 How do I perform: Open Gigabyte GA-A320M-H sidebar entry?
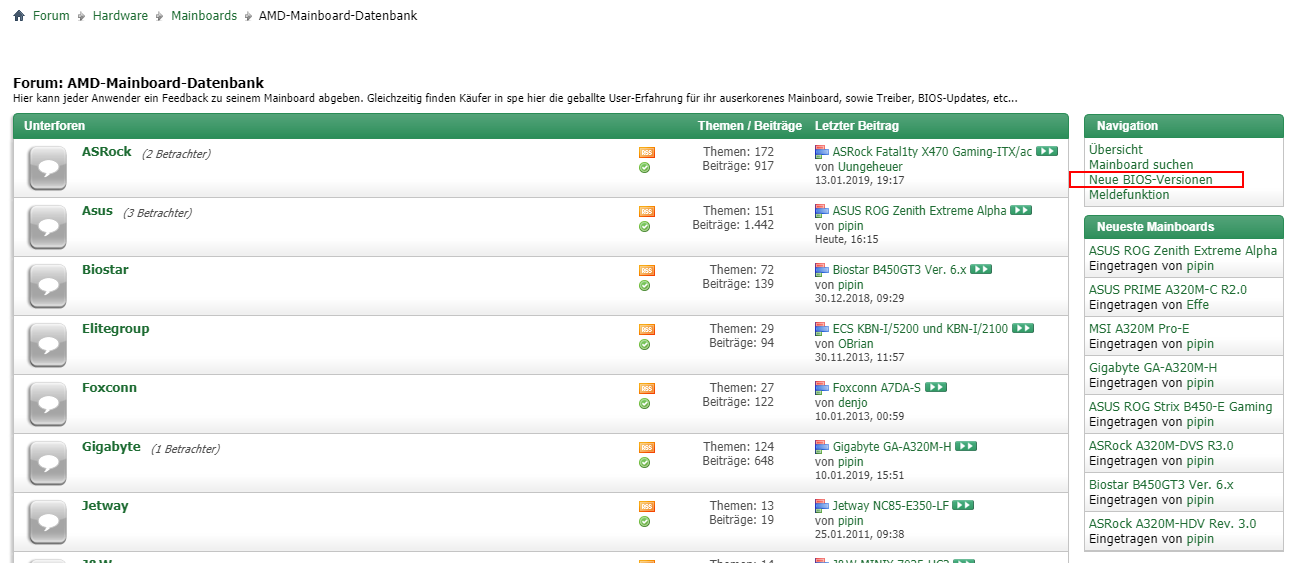[1153, 368]
